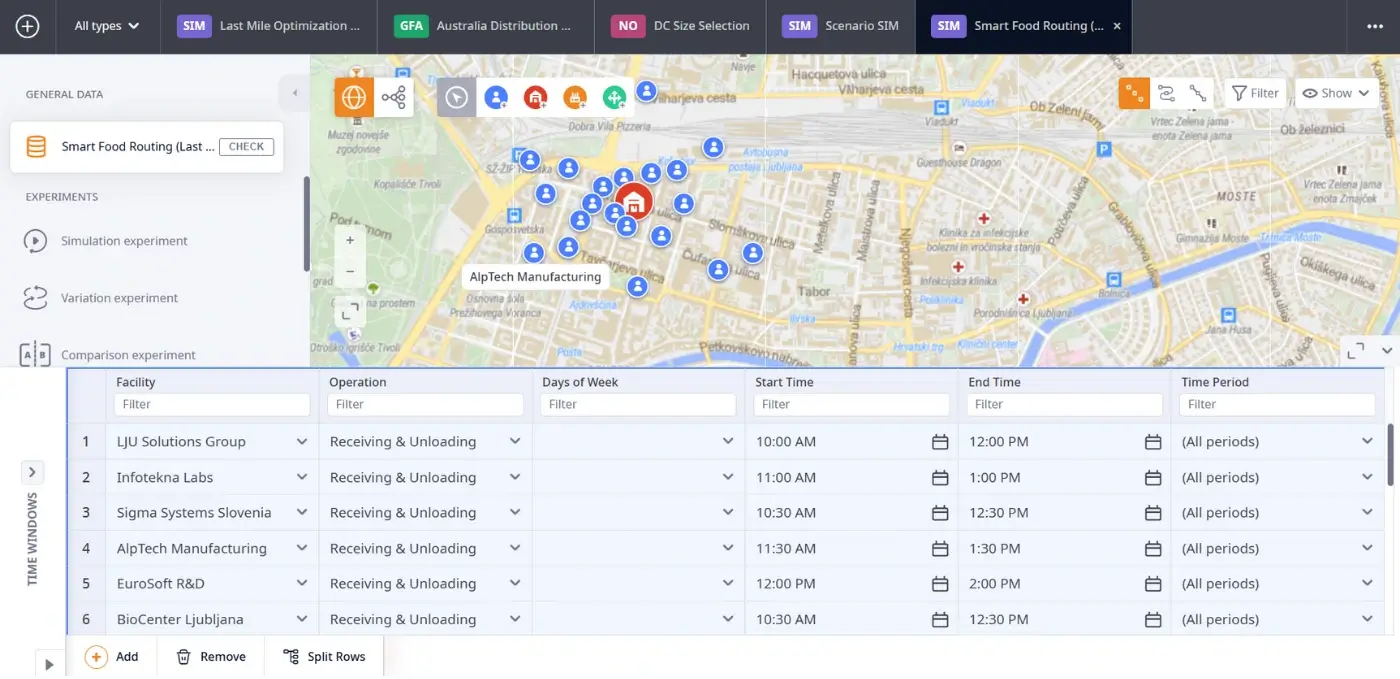1400x679 pixels.
Task: Open calendar picker for LJU Solutions start time
Action: click(x=939, y=442)
